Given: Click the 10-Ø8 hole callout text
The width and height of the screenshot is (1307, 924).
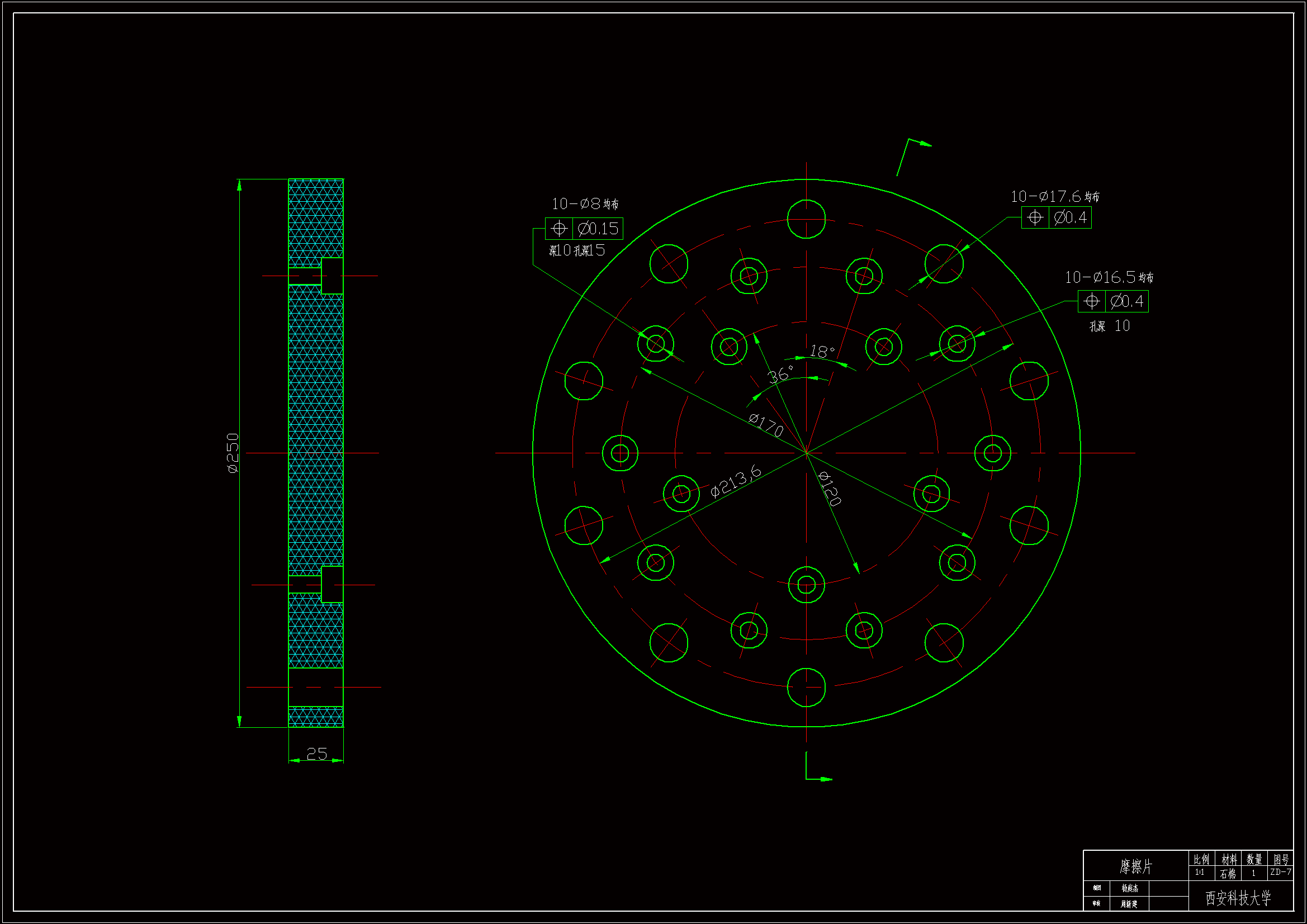Looking at the screenshot, I should (584, 204).
